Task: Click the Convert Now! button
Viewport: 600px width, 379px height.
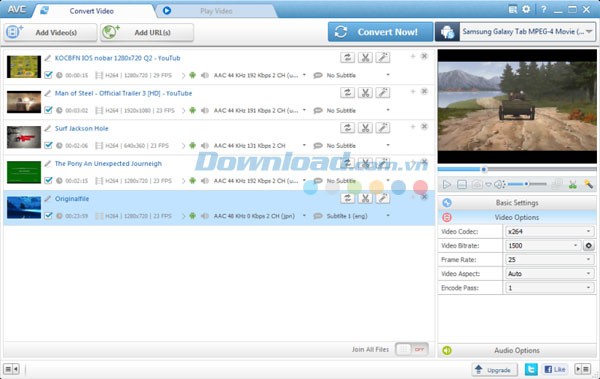Action: point(380,32)
